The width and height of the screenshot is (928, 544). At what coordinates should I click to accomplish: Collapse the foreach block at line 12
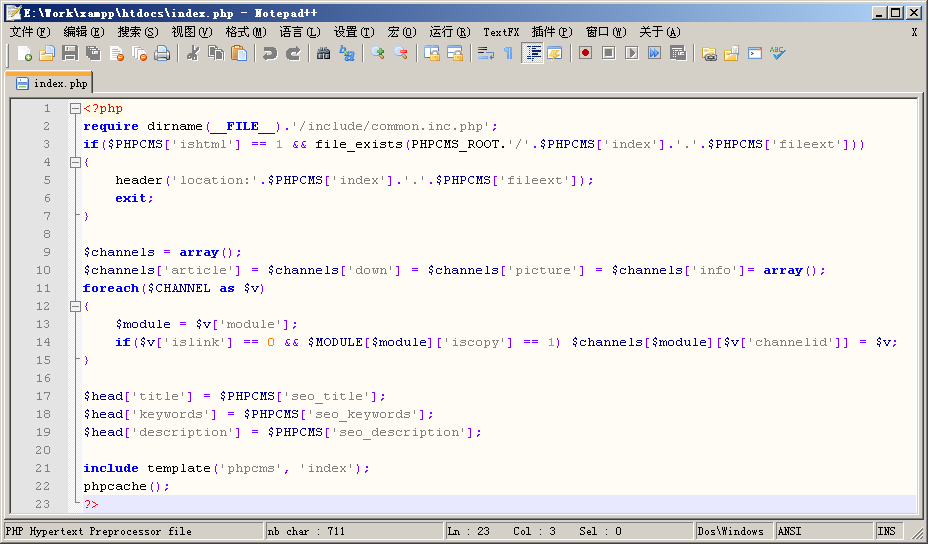pyautogui.click(x=75, y=306)
